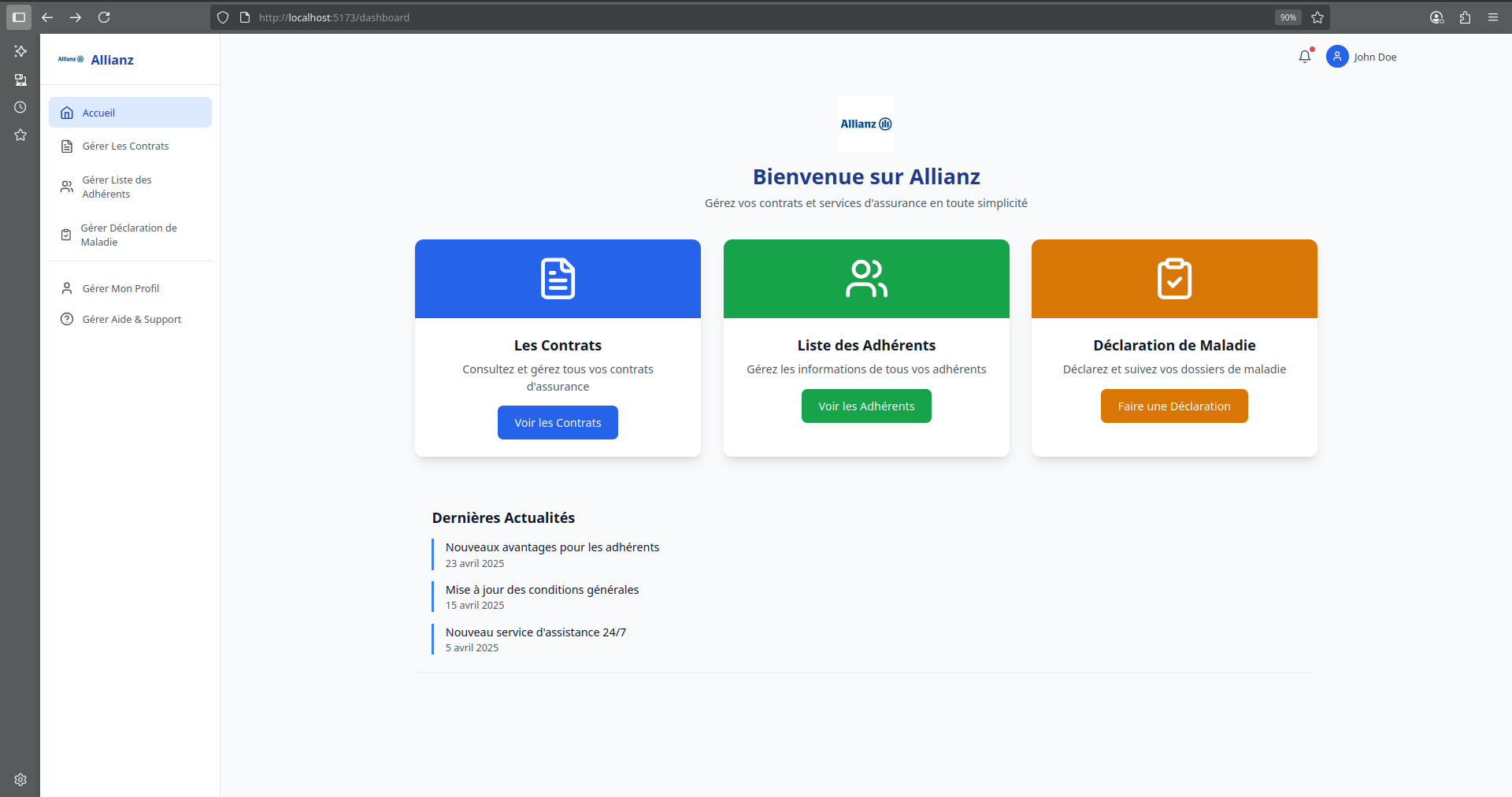Click the home icon next to Accueil

point(66,112)
